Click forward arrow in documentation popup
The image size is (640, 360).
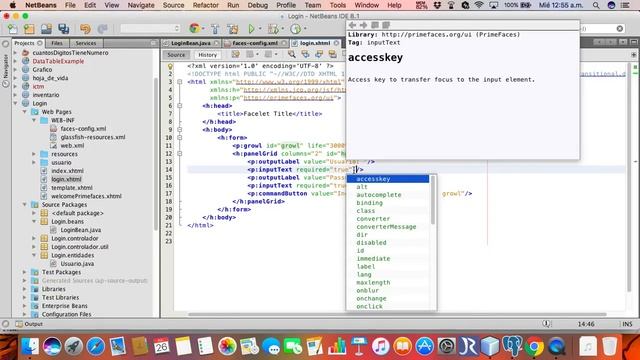pyautogui.click(x=363, y=25)
